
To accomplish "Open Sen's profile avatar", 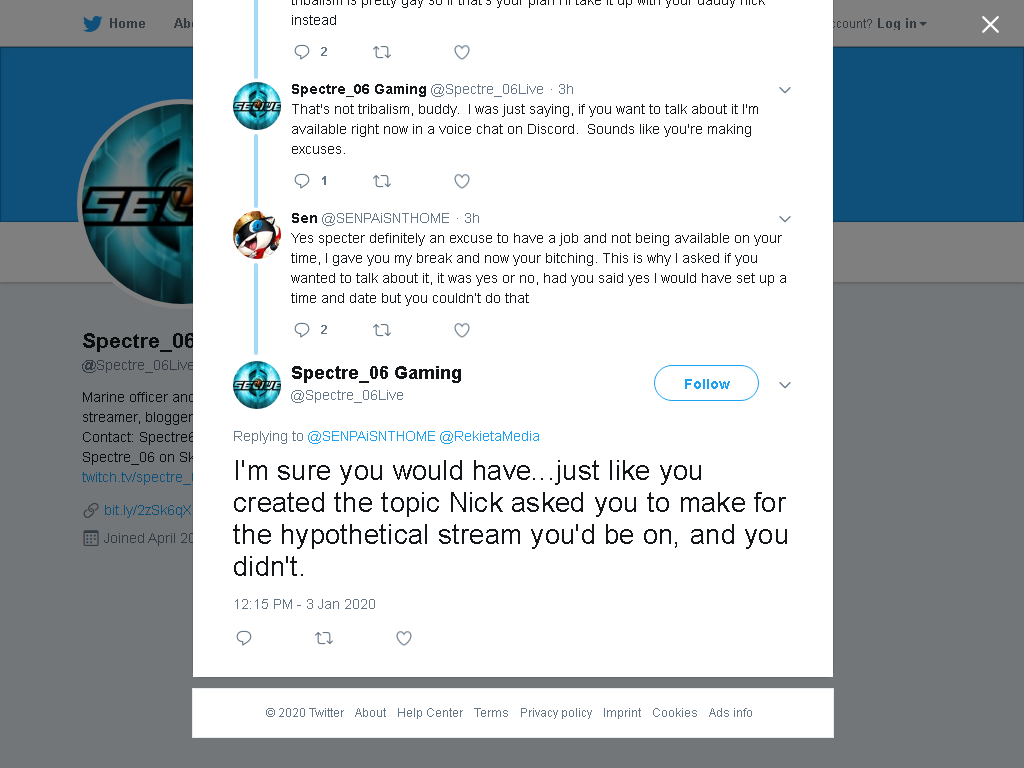I will 257,235.
